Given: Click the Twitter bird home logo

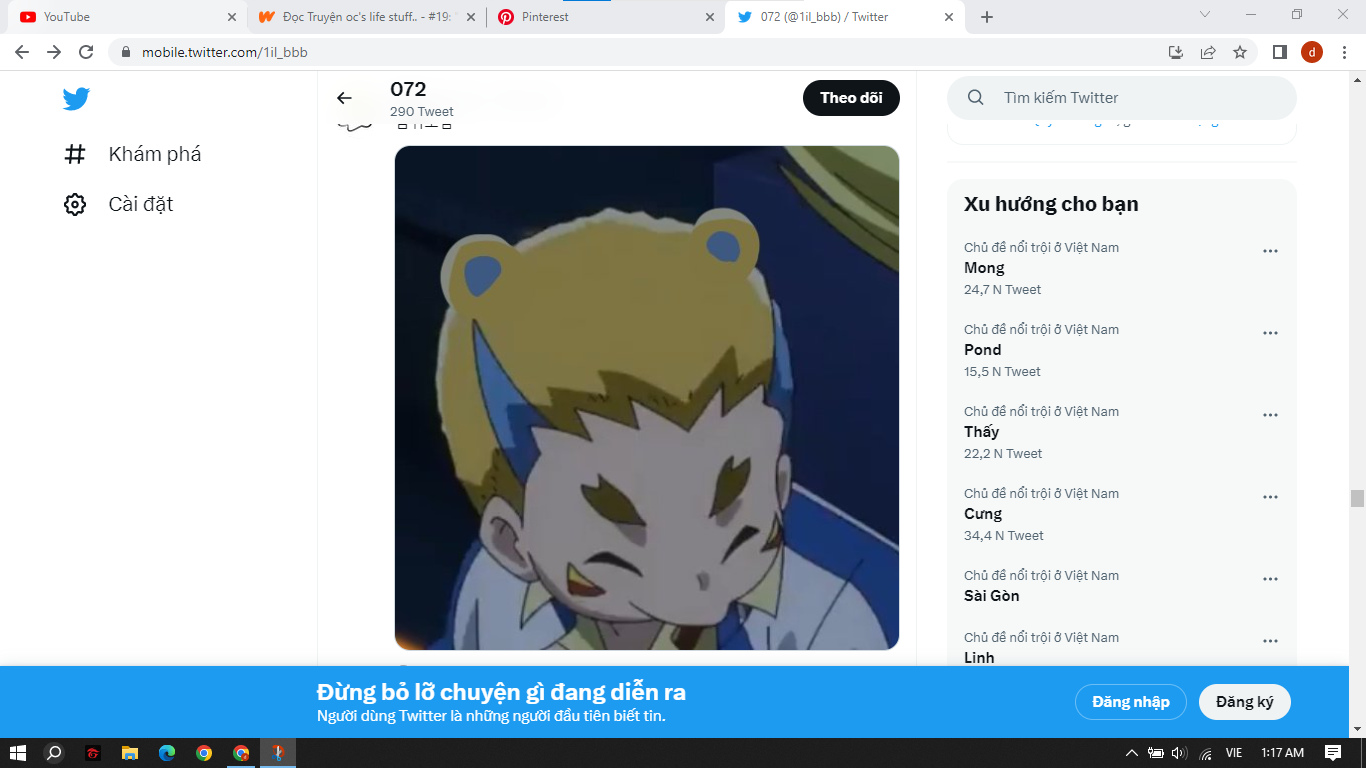Looking at the screenshot, I should click(76, 98).
